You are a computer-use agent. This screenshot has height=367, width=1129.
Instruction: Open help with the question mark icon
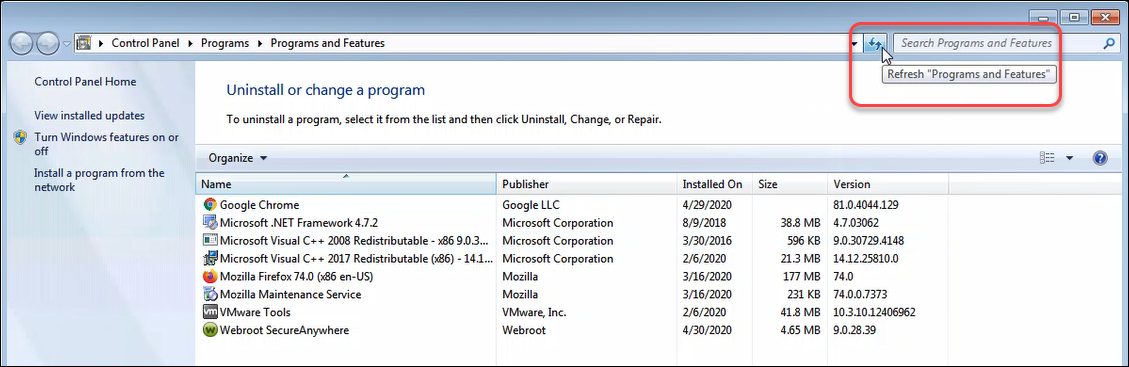click(1099, 158)
